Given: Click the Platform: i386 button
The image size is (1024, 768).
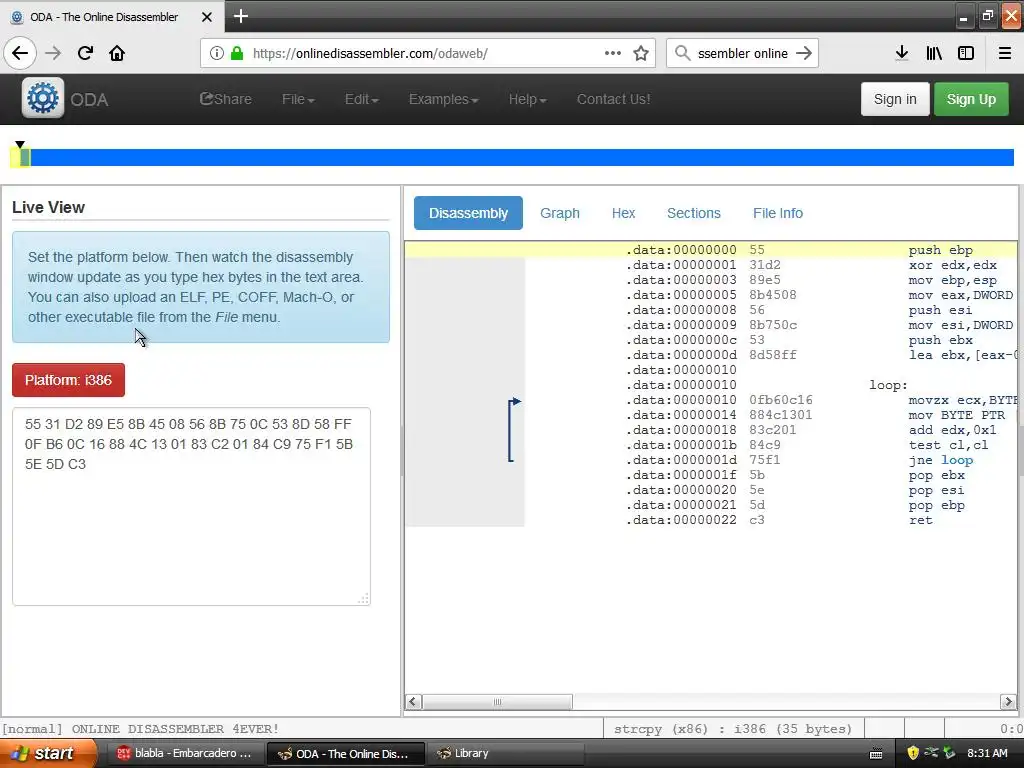Looking at the screenshot, I should pos(69,380).
